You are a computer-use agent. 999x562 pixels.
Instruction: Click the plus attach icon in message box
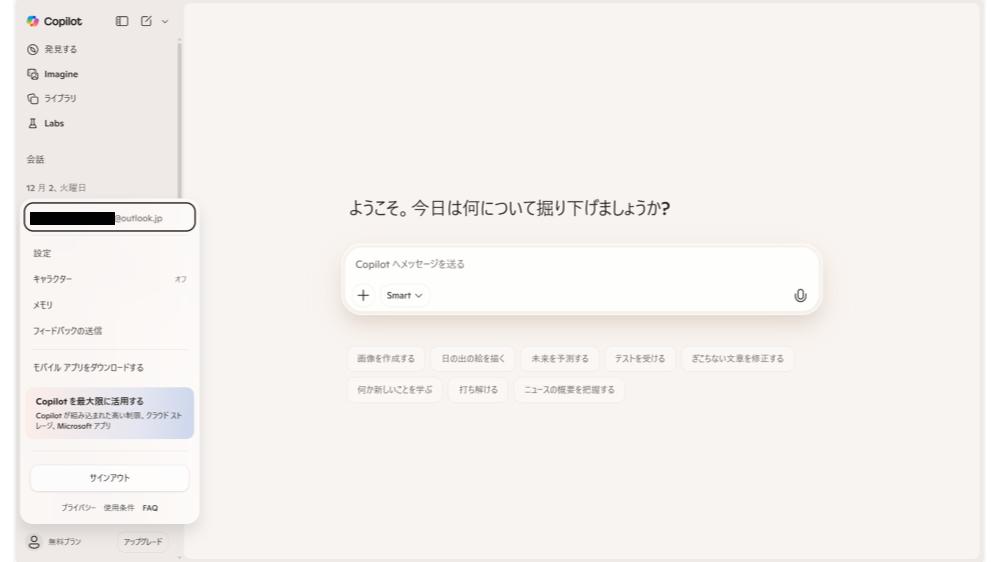click(363, 295)
